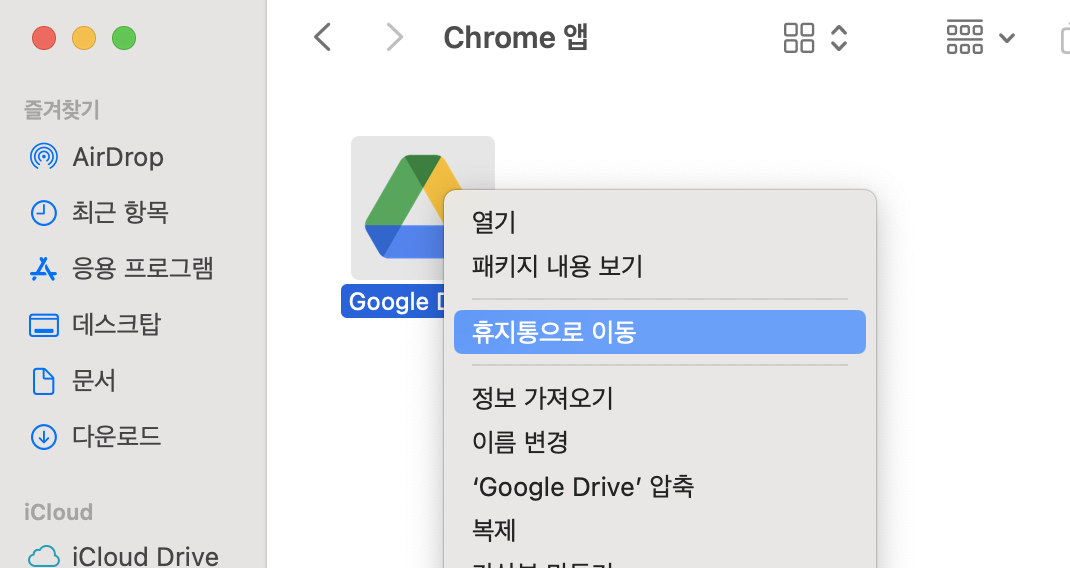This screenshot has width=1070, height=568.
Task: Open the 응용 프로그램 sidebar label
Action: pos(143,269)
